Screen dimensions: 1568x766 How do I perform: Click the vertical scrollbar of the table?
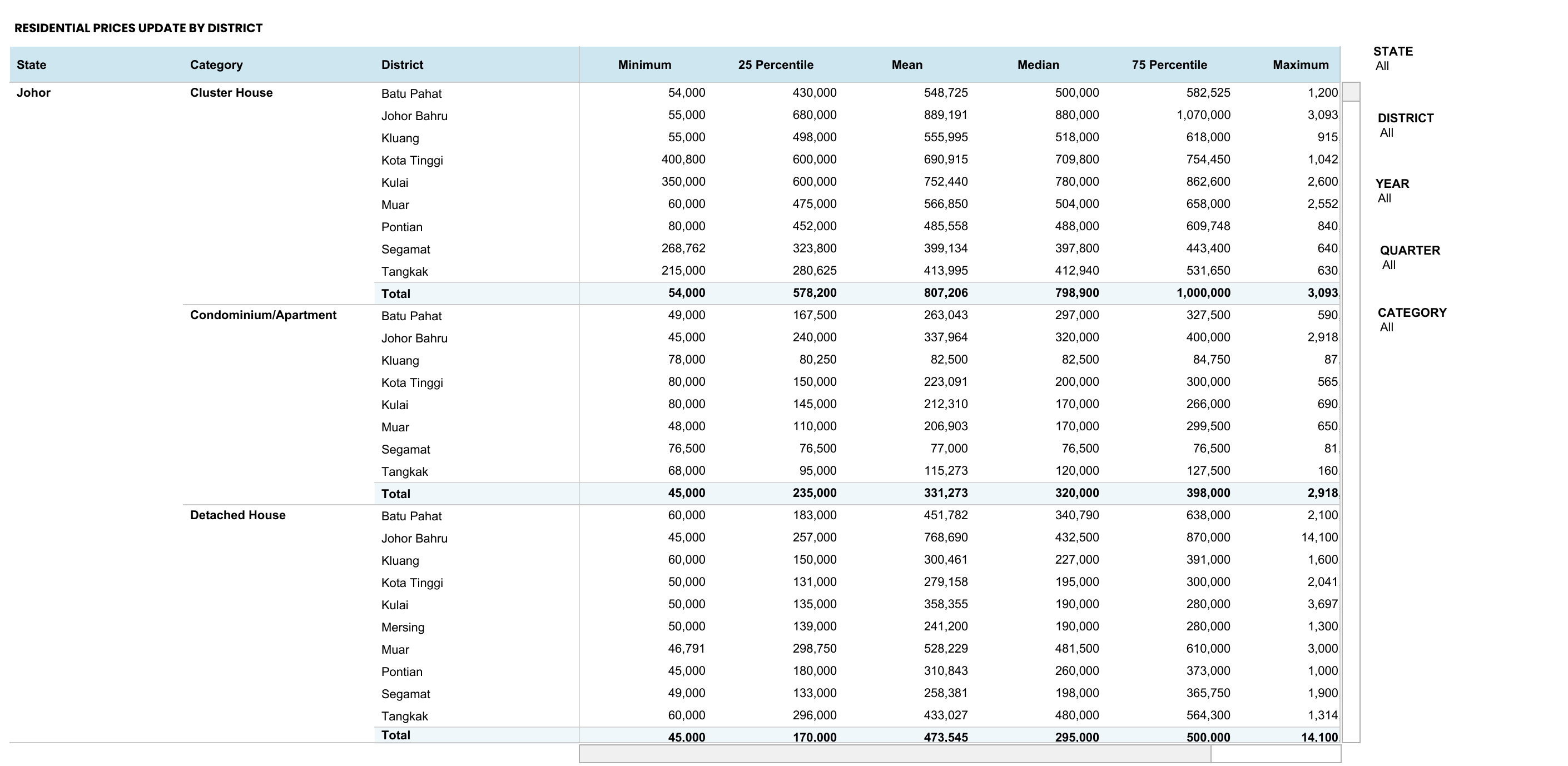tap(1351, 92)
